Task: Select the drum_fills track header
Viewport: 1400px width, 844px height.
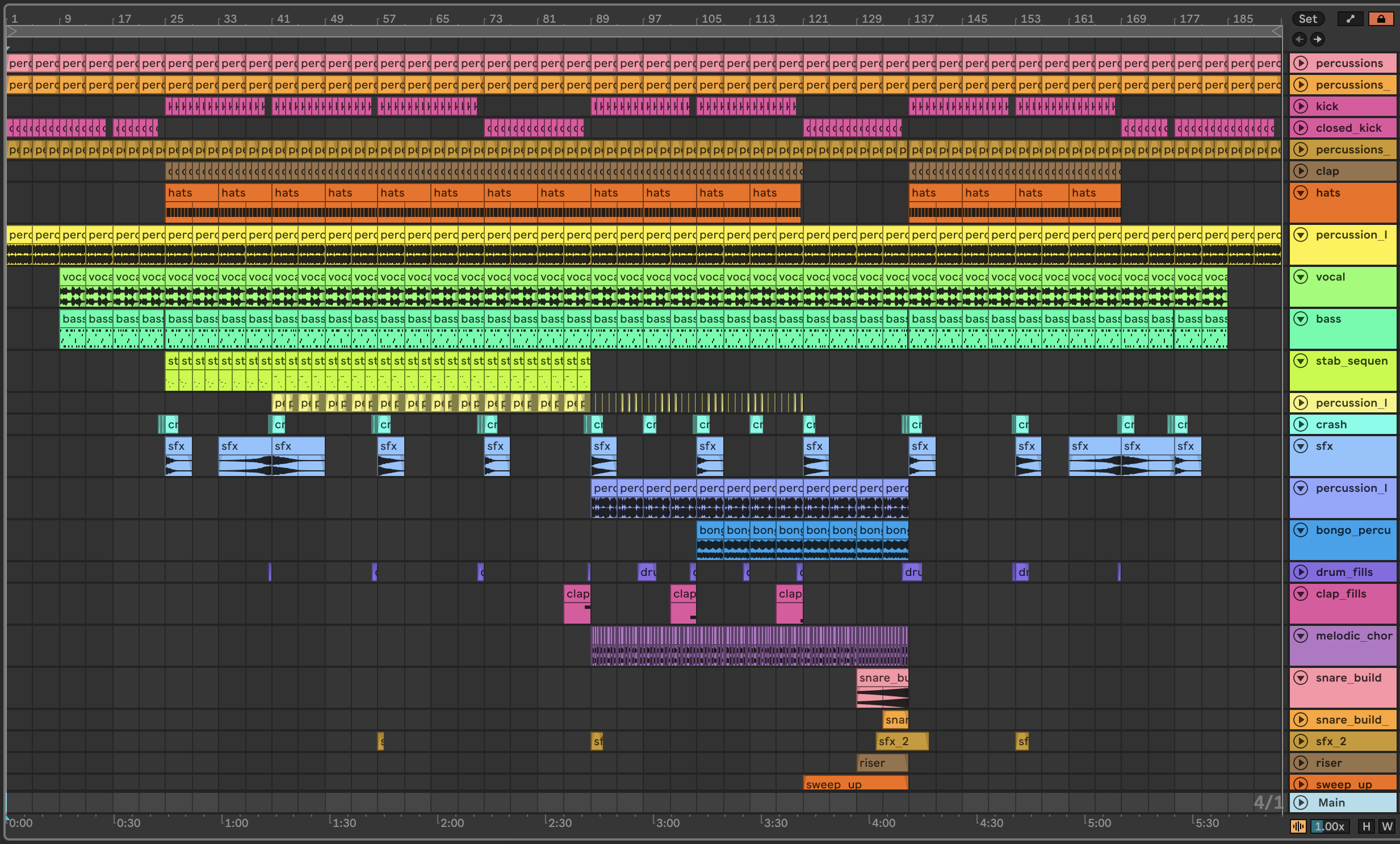Action: 1344,573
